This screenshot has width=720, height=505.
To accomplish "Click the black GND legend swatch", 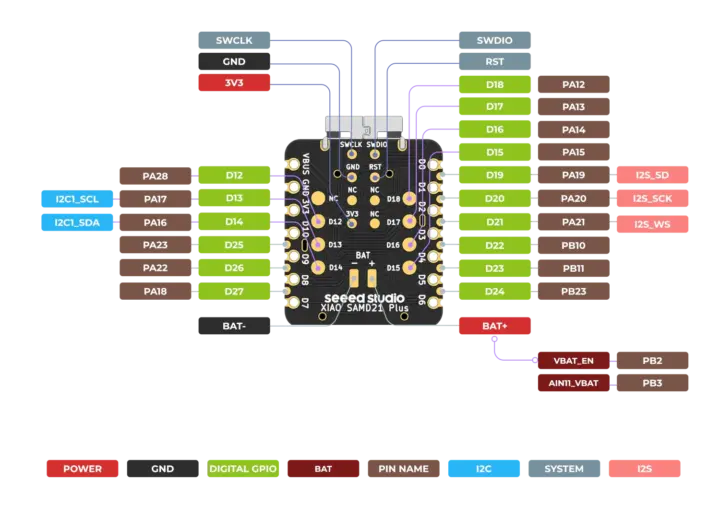I will pyautogui.click(x=163, y=469).
